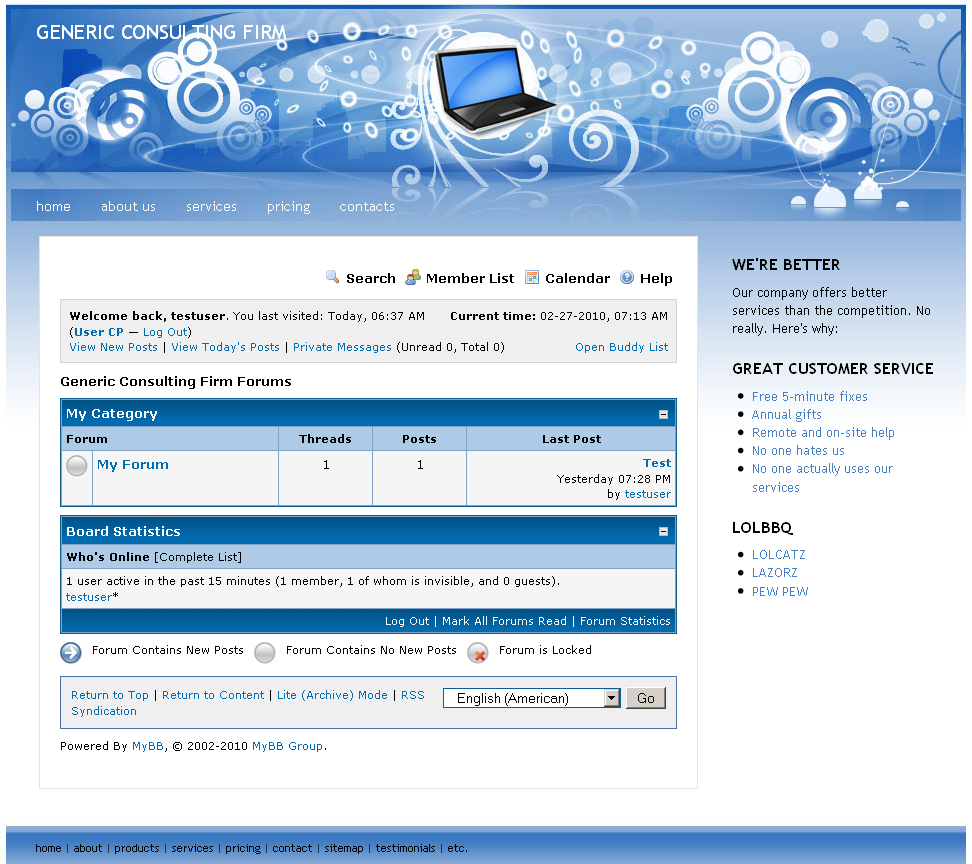
Task: Open the My Forum link
Action: [133, 465]
